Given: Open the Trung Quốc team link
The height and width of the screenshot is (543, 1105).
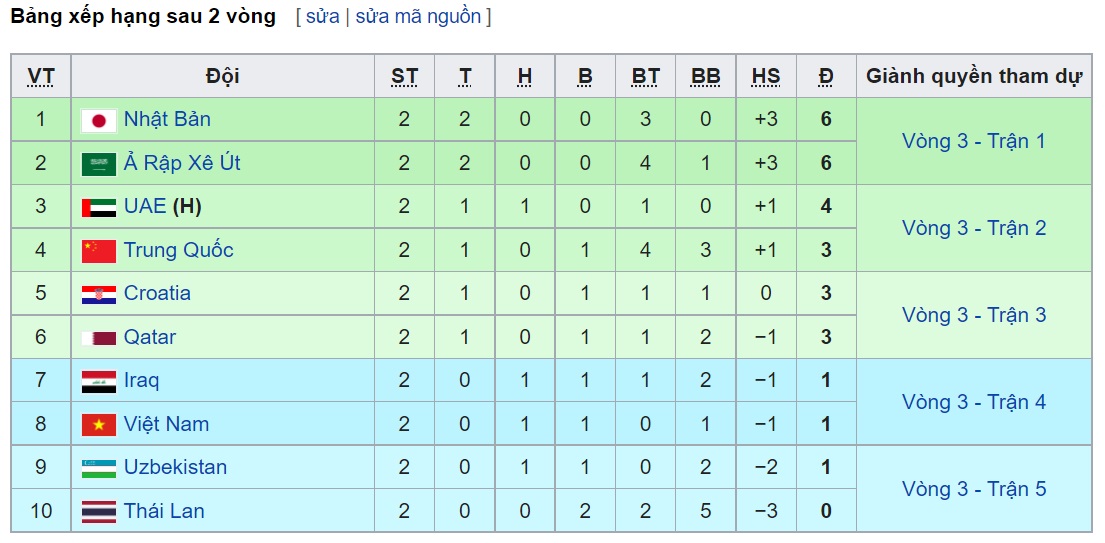Looking at the screenshot, I should coord(178,250).
